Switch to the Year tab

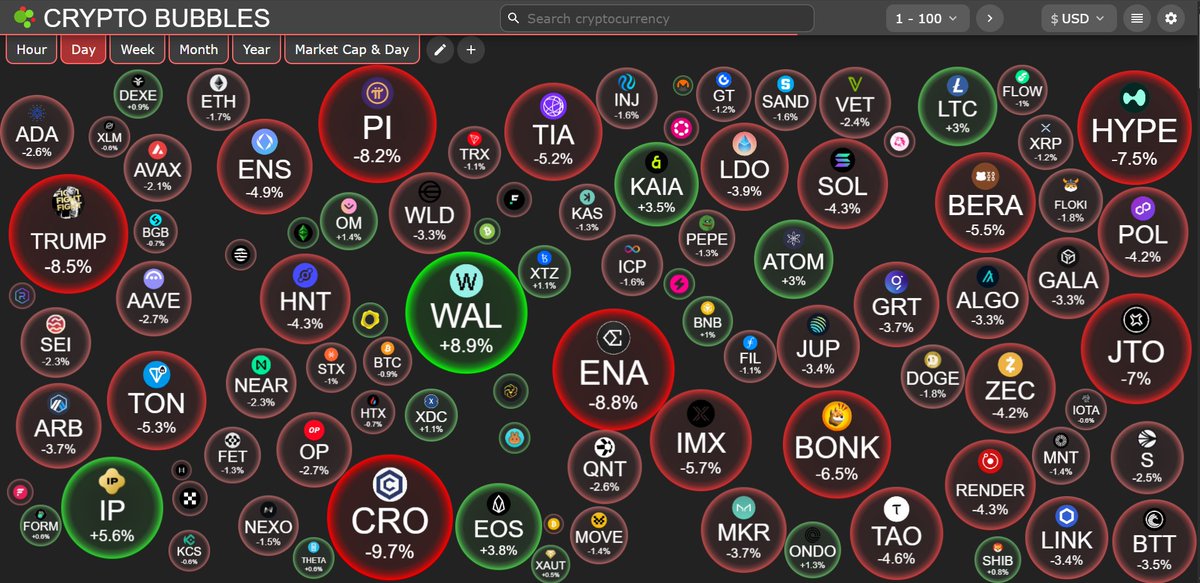tap(256, 49)
